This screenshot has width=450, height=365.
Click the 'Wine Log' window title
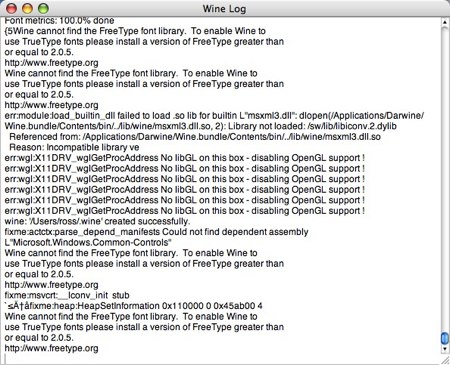(x=225, y=9)
